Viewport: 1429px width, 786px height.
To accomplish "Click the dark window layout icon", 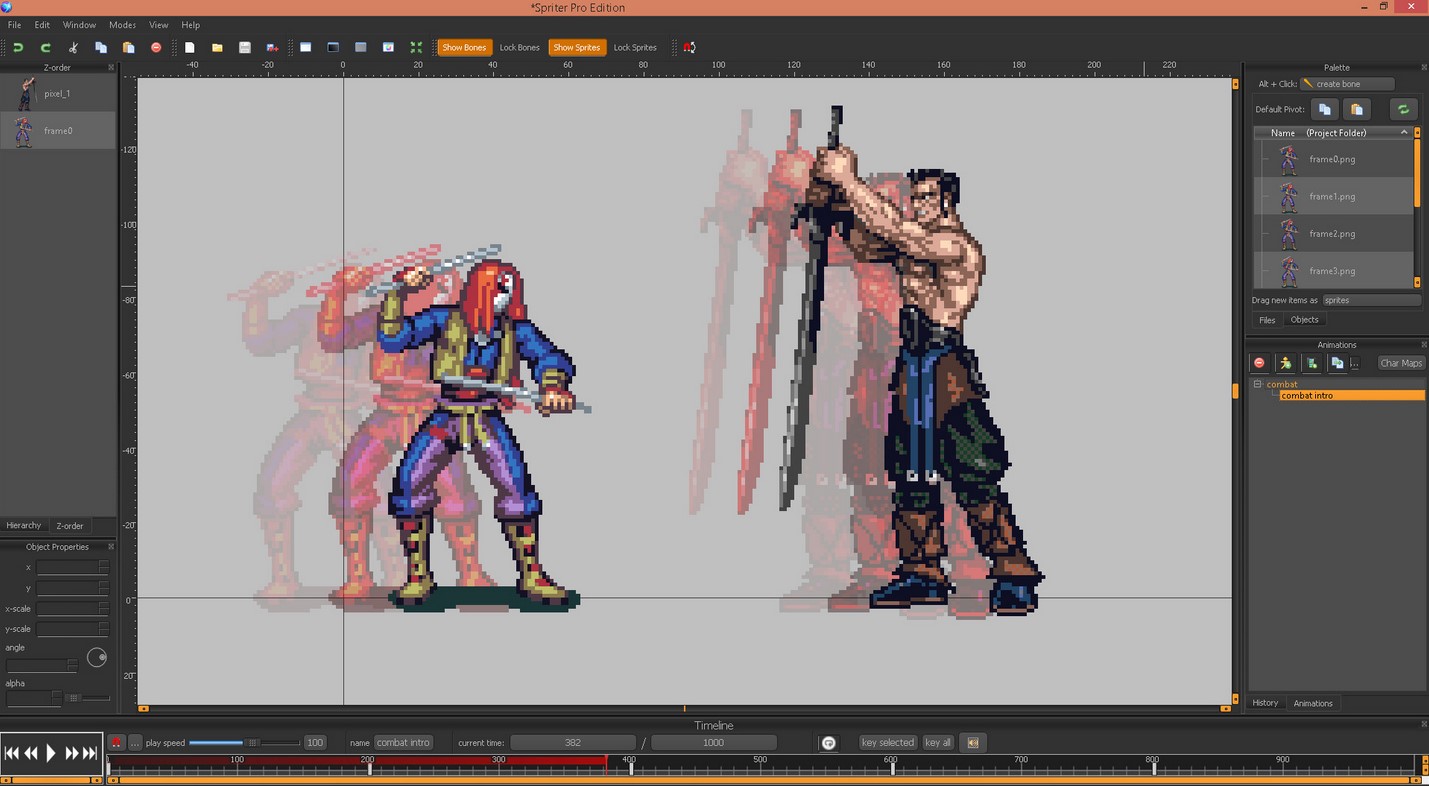I will point(333,47).
